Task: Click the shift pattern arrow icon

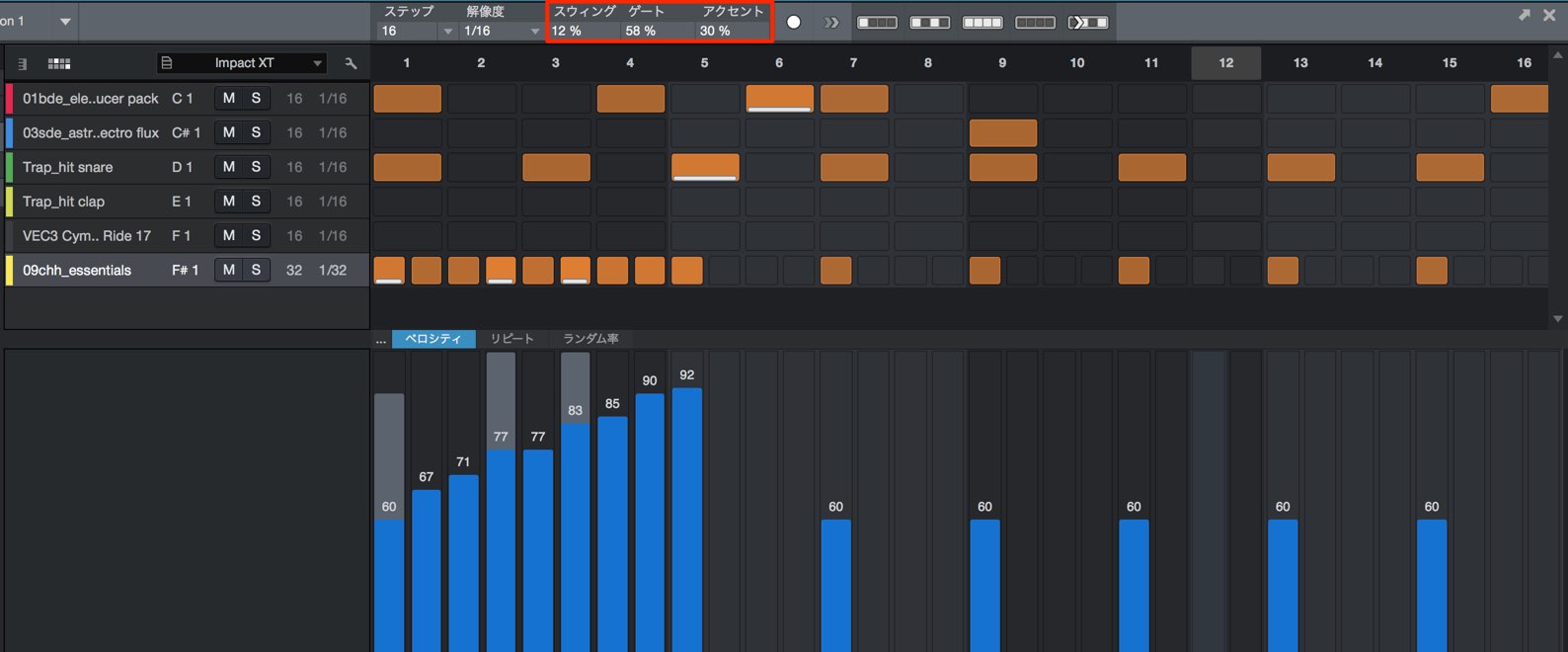Action: tap(1088, 22)
